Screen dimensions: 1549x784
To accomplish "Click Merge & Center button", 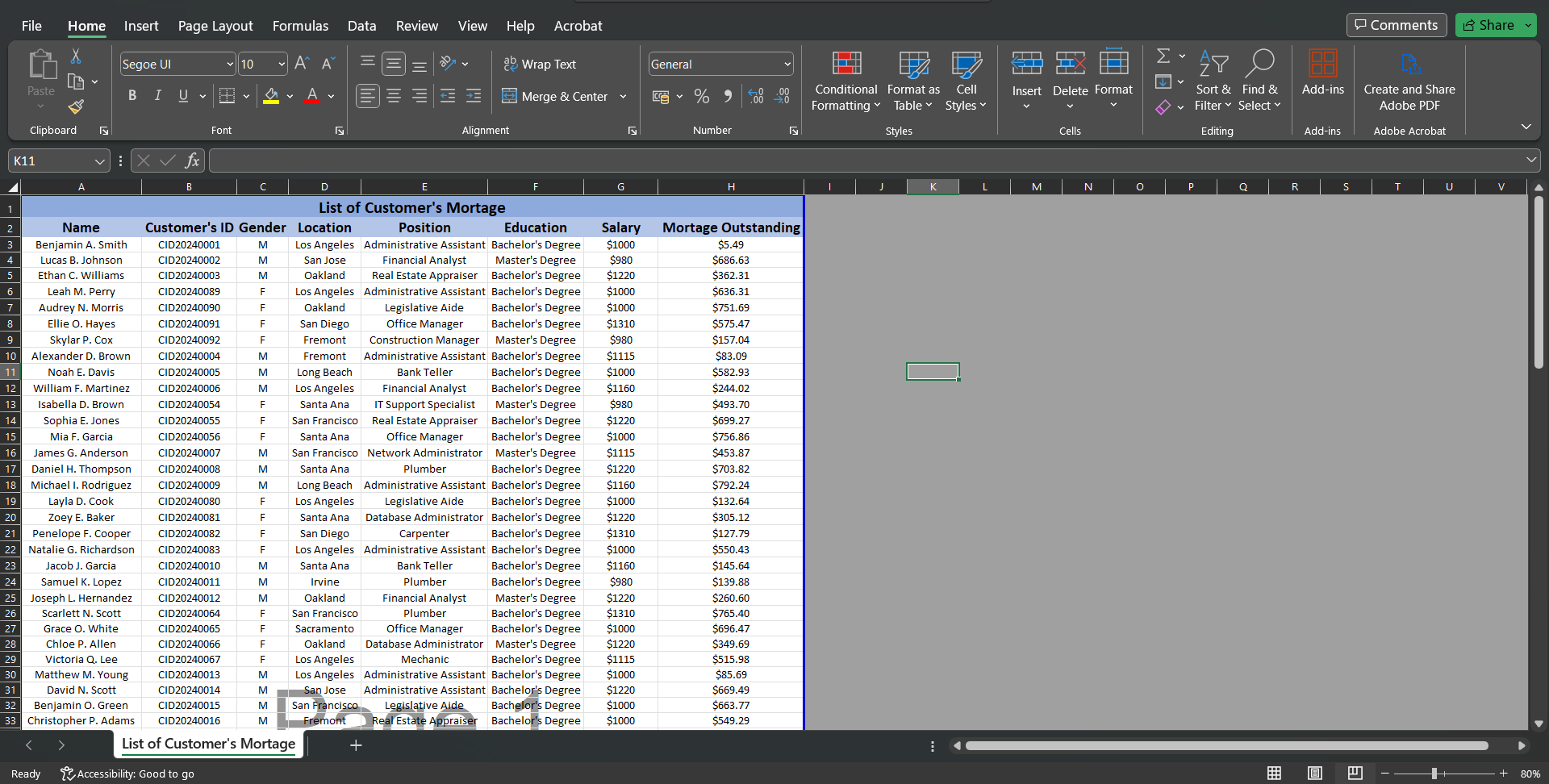I will pyautogui.click(x=555, y=97).
